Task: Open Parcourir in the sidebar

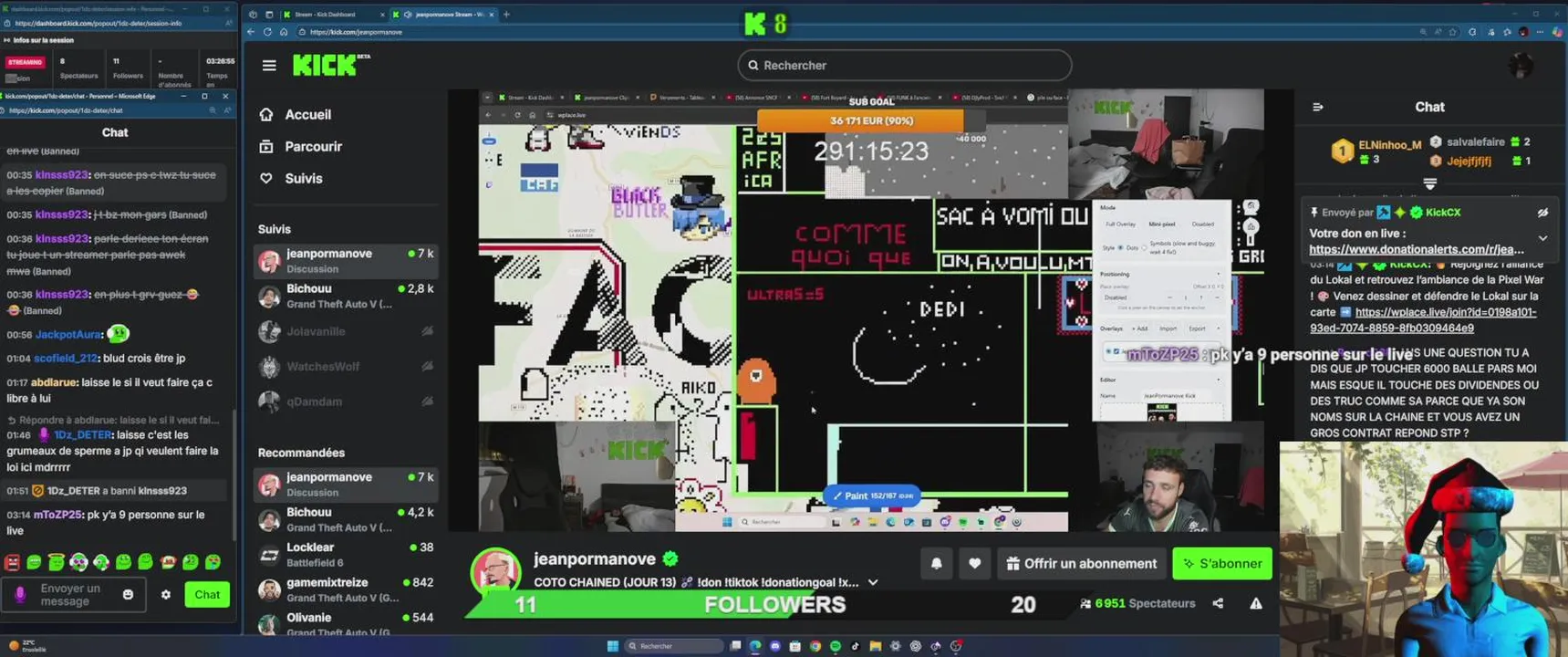Action: [x=301, y=147]
